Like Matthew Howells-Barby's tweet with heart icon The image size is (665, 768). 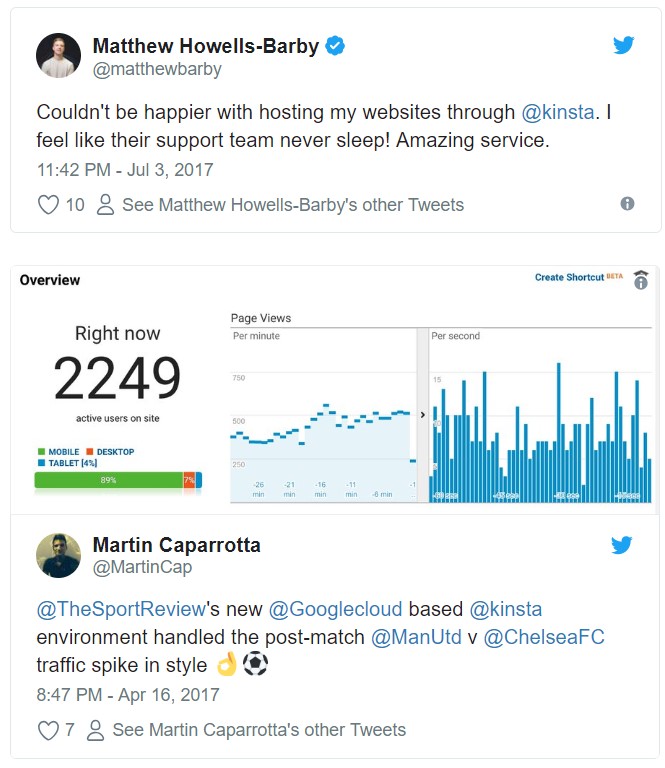48,205
